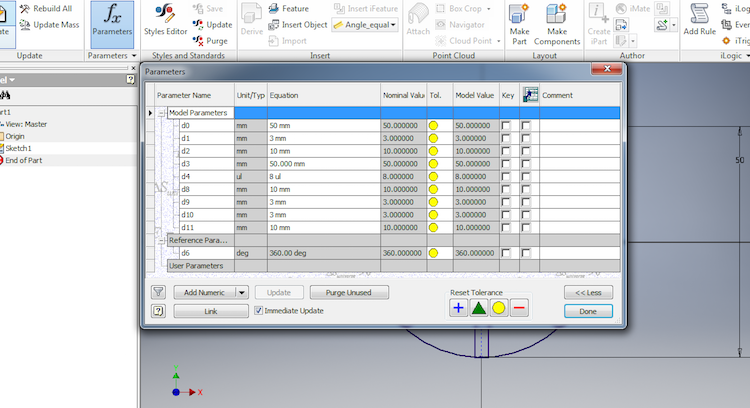Click the filter funnel icon in Parameters dialog
The image size is (750, 408).
tap(158, 292)
